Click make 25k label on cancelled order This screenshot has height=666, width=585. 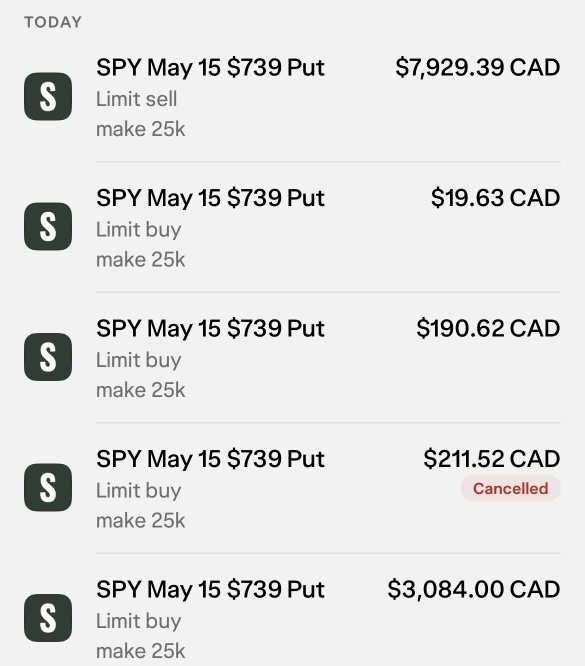point(141,520)
